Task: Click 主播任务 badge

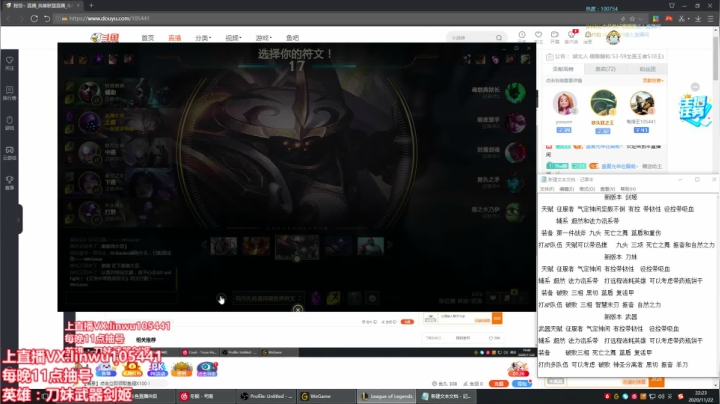Action: coord(695,110)
